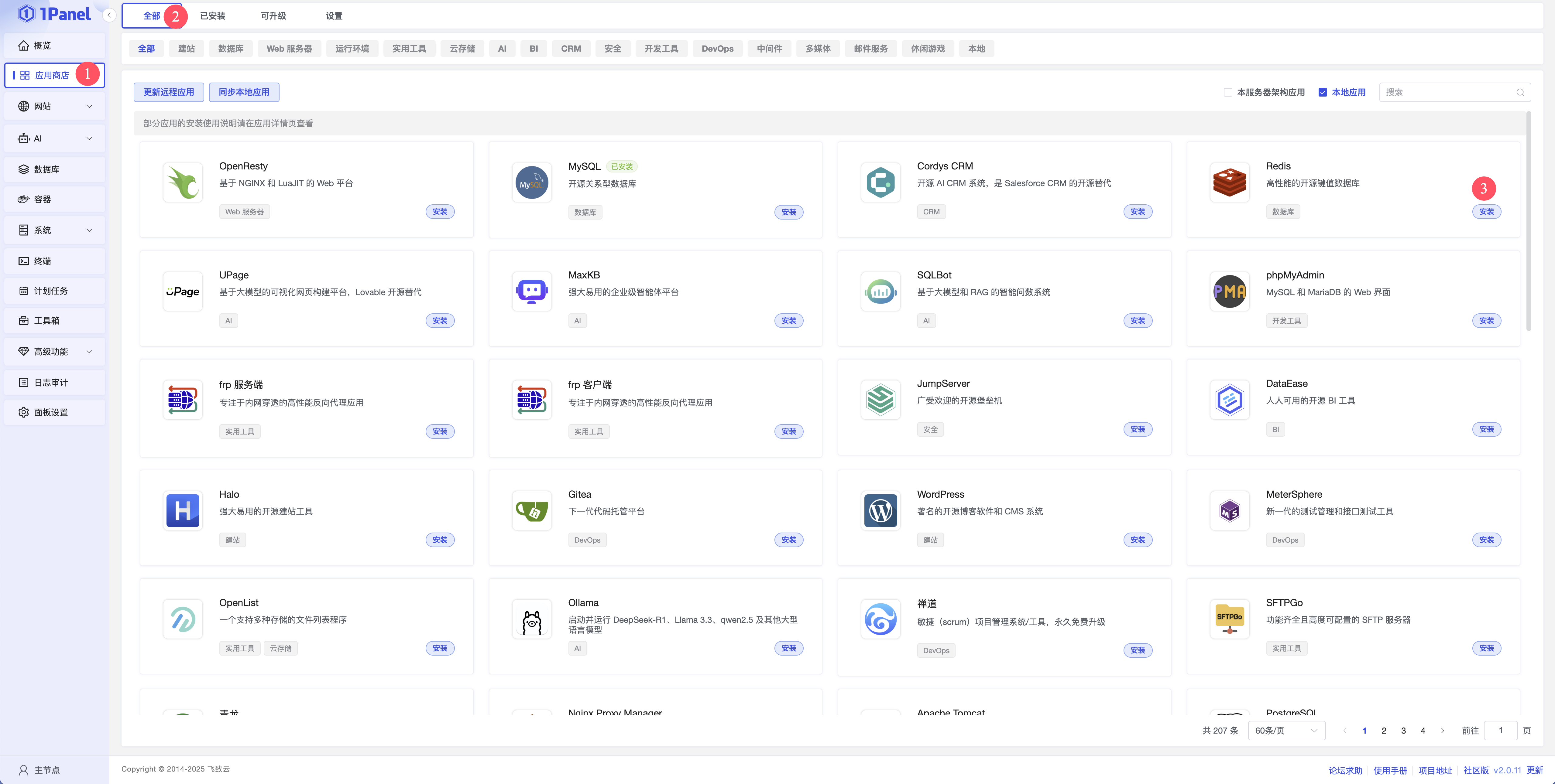Expand the 高级功能 sidebar menu
1555x784 pixels.
[x=54, y=352]
